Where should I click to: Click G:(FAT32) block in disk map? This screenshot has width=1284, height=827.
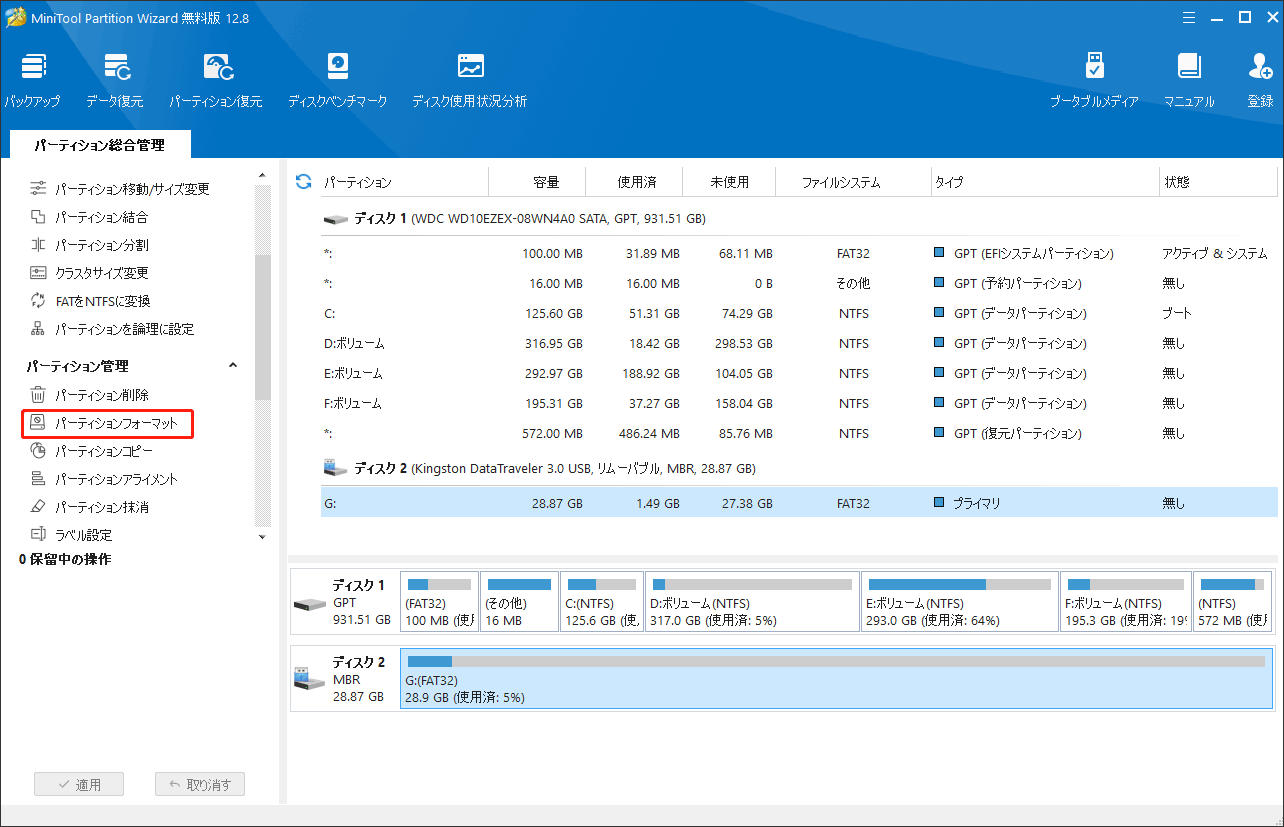click(x=836, y=678)
